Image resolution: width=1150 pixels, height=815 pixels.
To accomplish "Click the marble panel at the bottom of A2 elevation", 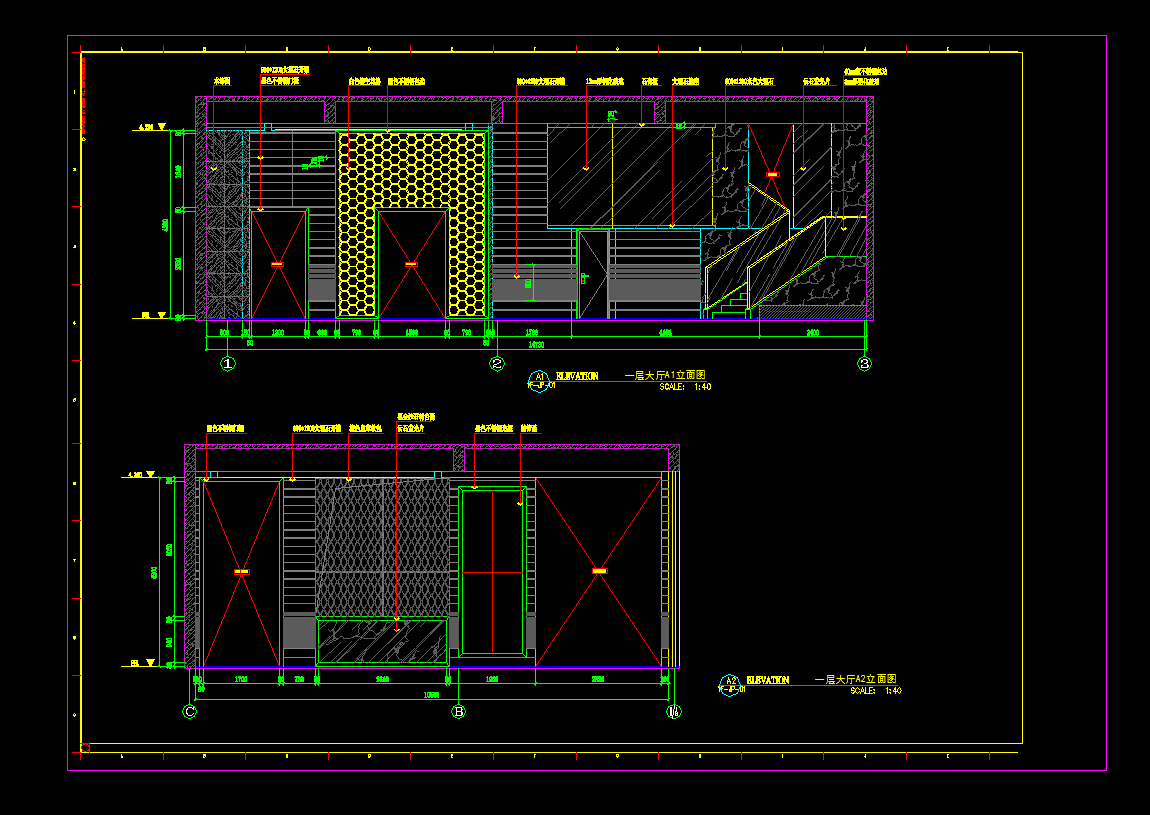I will pos(382,641).
